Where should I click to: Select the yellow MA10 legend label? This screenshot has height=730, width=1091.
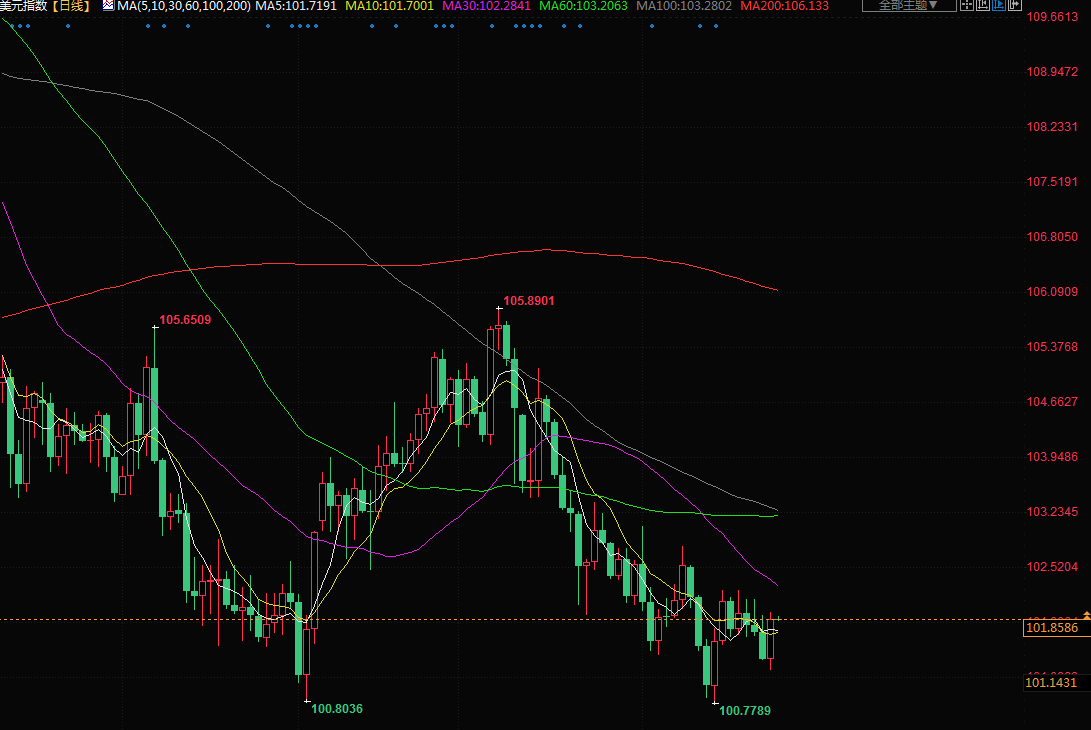click(x=389, y=6)
